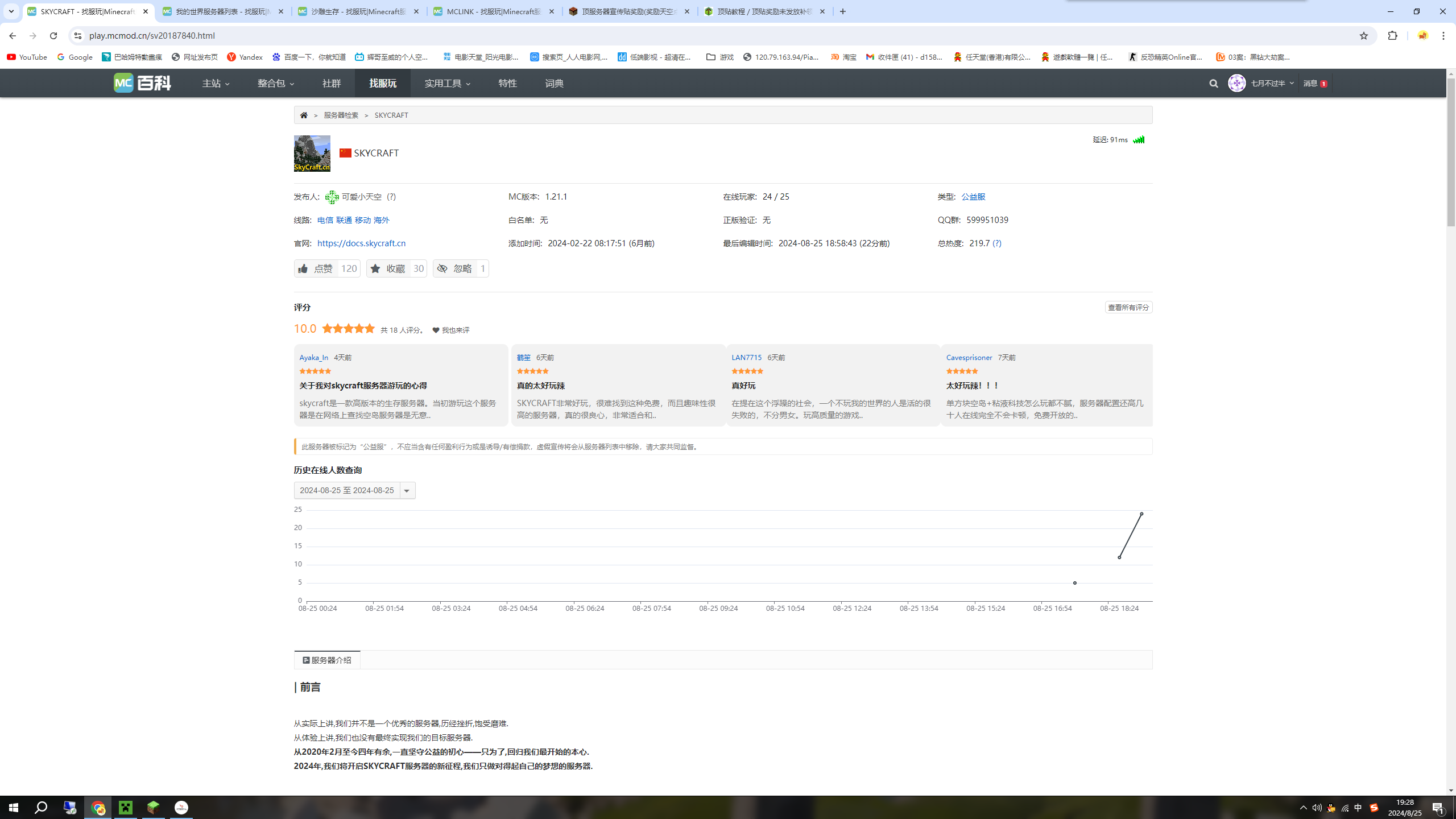Image resolution: width=1456 pixels, height=819 pixels.
Task: Click the 电信 line tag link
Action: [x=325, y=220]
